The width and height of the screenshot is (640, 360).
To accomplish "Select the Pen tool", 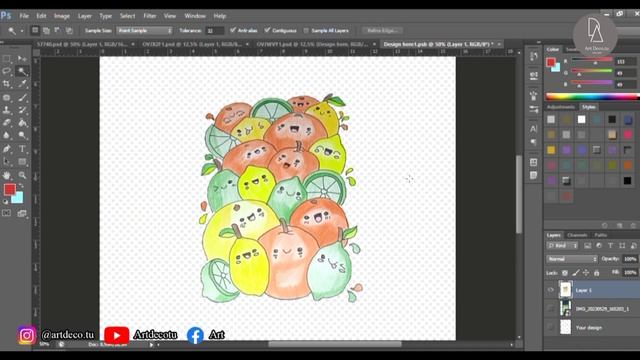I will pos(7,149).
